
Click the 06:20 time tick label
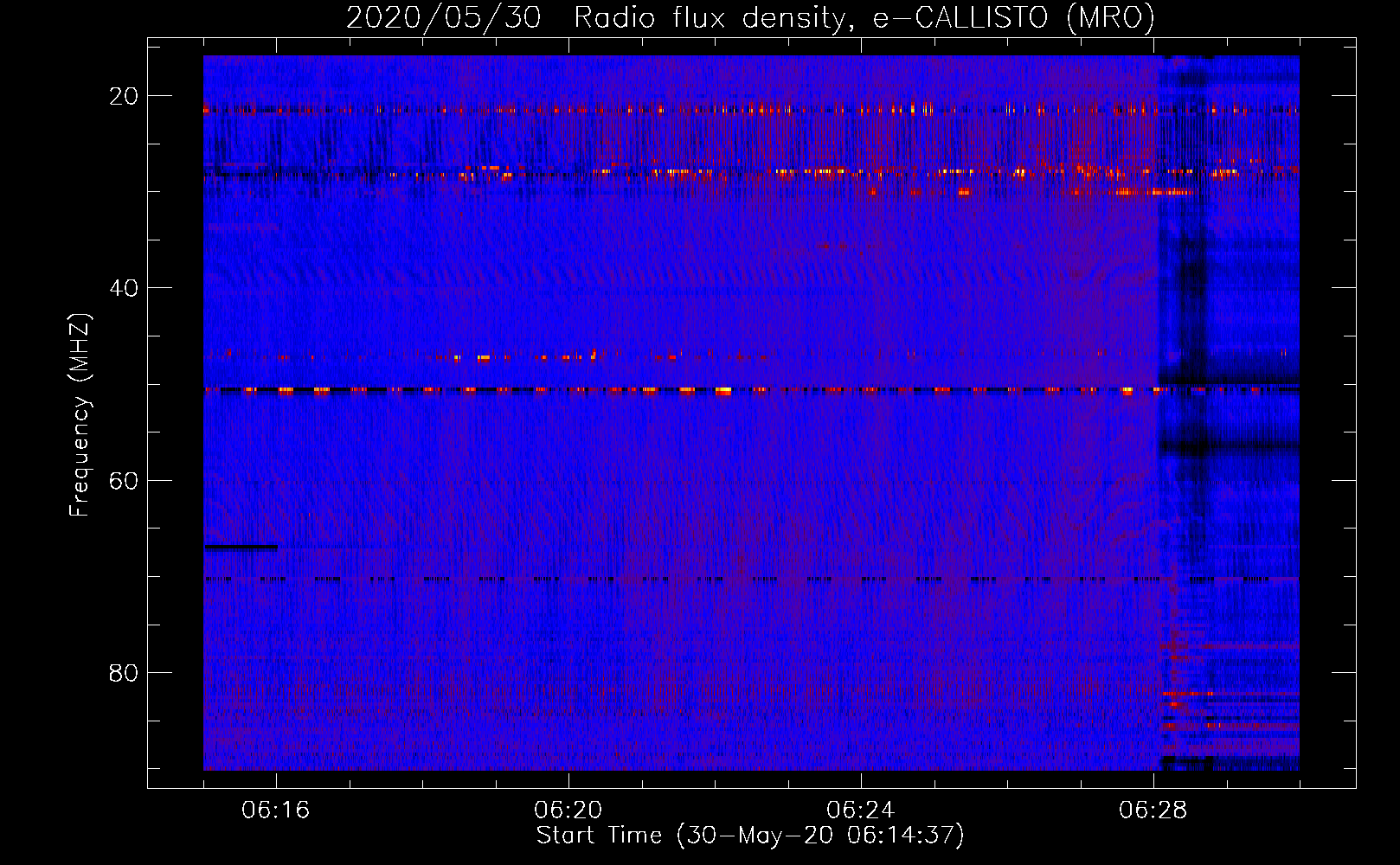click(x=568, y=811)
